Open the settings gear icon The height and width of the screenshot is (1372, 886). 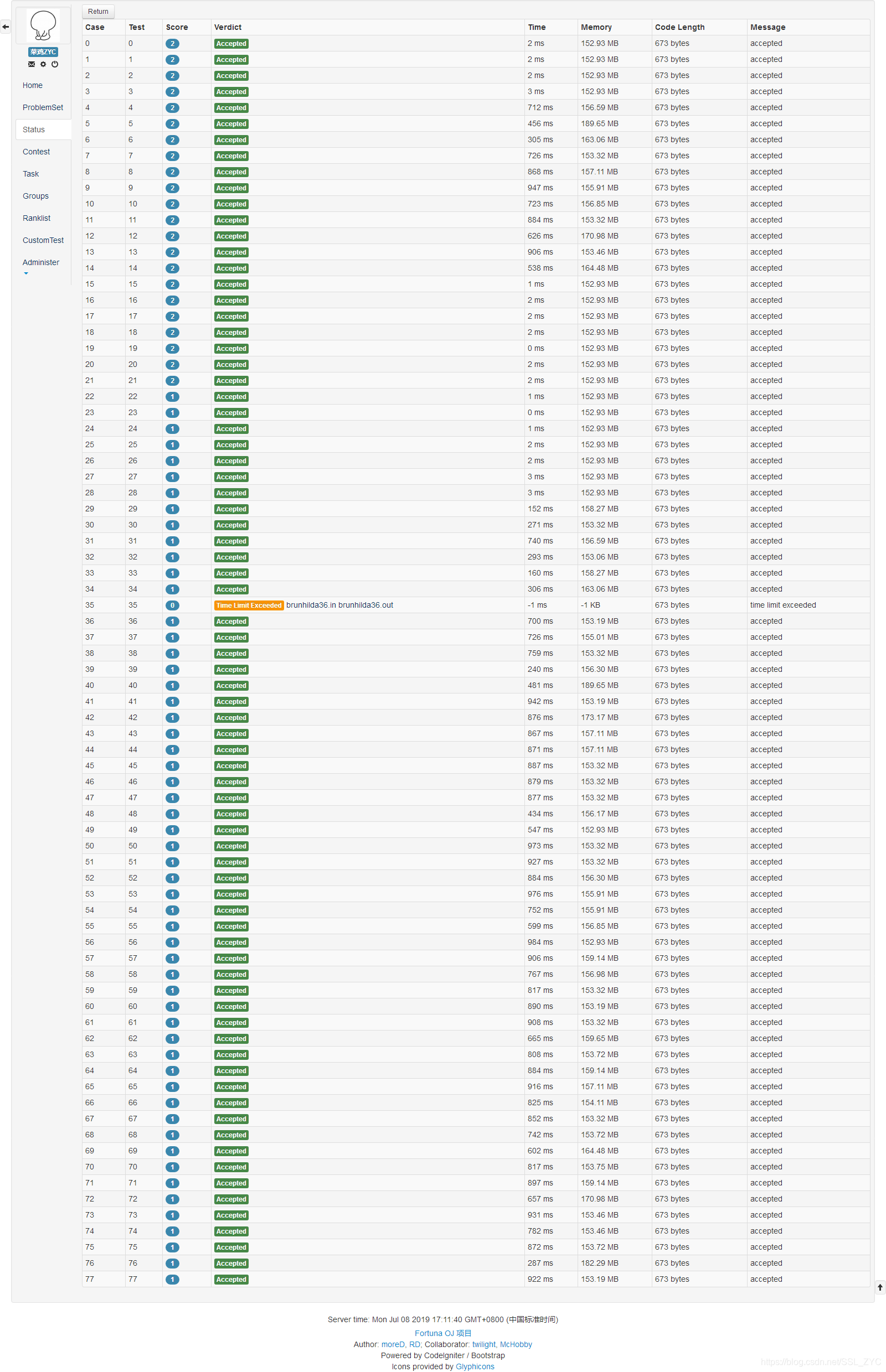coord(43,64)
